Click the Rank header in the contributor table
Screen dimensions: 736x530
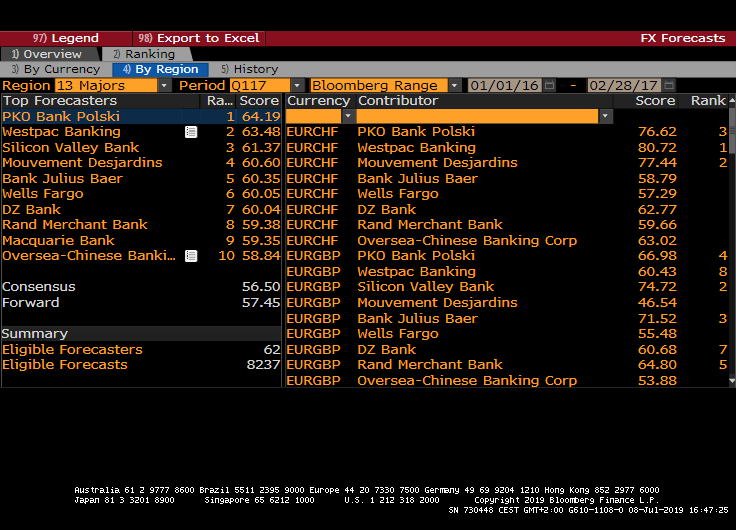(708, 101)
